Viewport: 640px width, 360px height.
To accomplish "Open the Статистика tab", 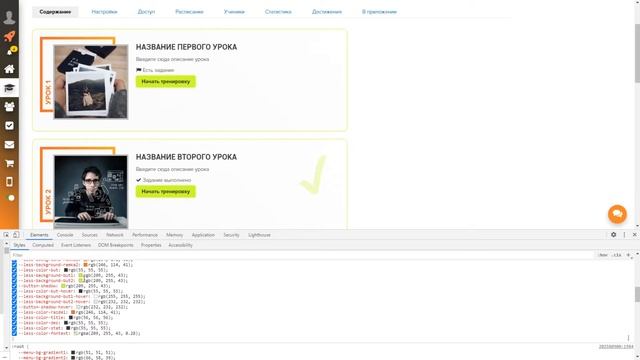I will (278, 12).
